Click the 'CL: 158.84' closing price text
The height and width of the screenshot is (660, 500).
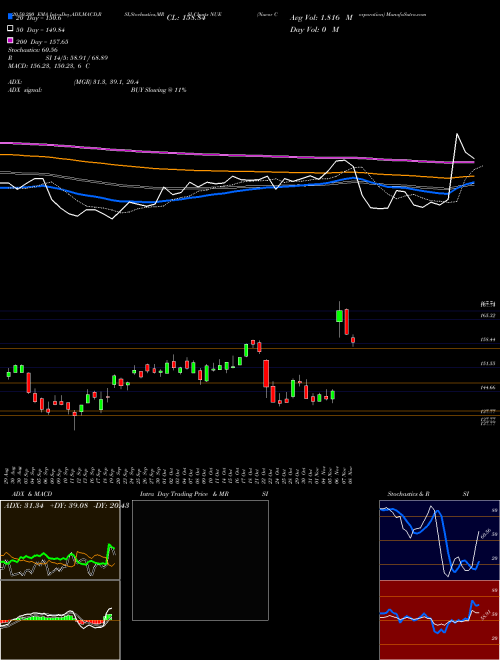click(x=186, y=18)
